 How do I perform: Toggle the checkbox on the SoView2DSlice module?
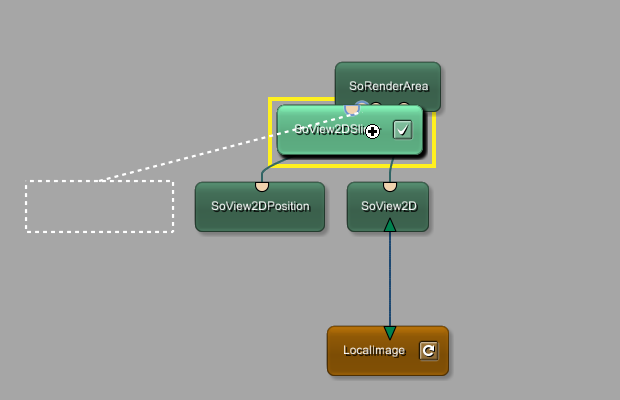click(x=403, y=130)
